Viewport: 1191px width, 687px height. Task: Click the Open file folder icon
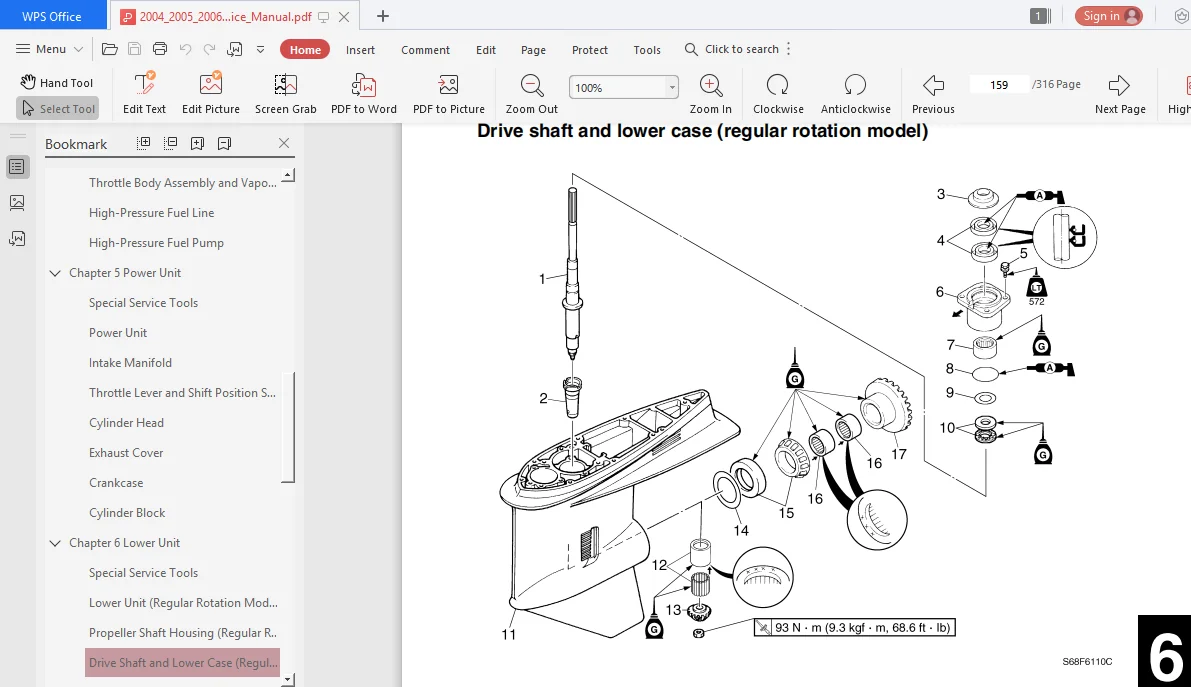[x=110, y=49]
